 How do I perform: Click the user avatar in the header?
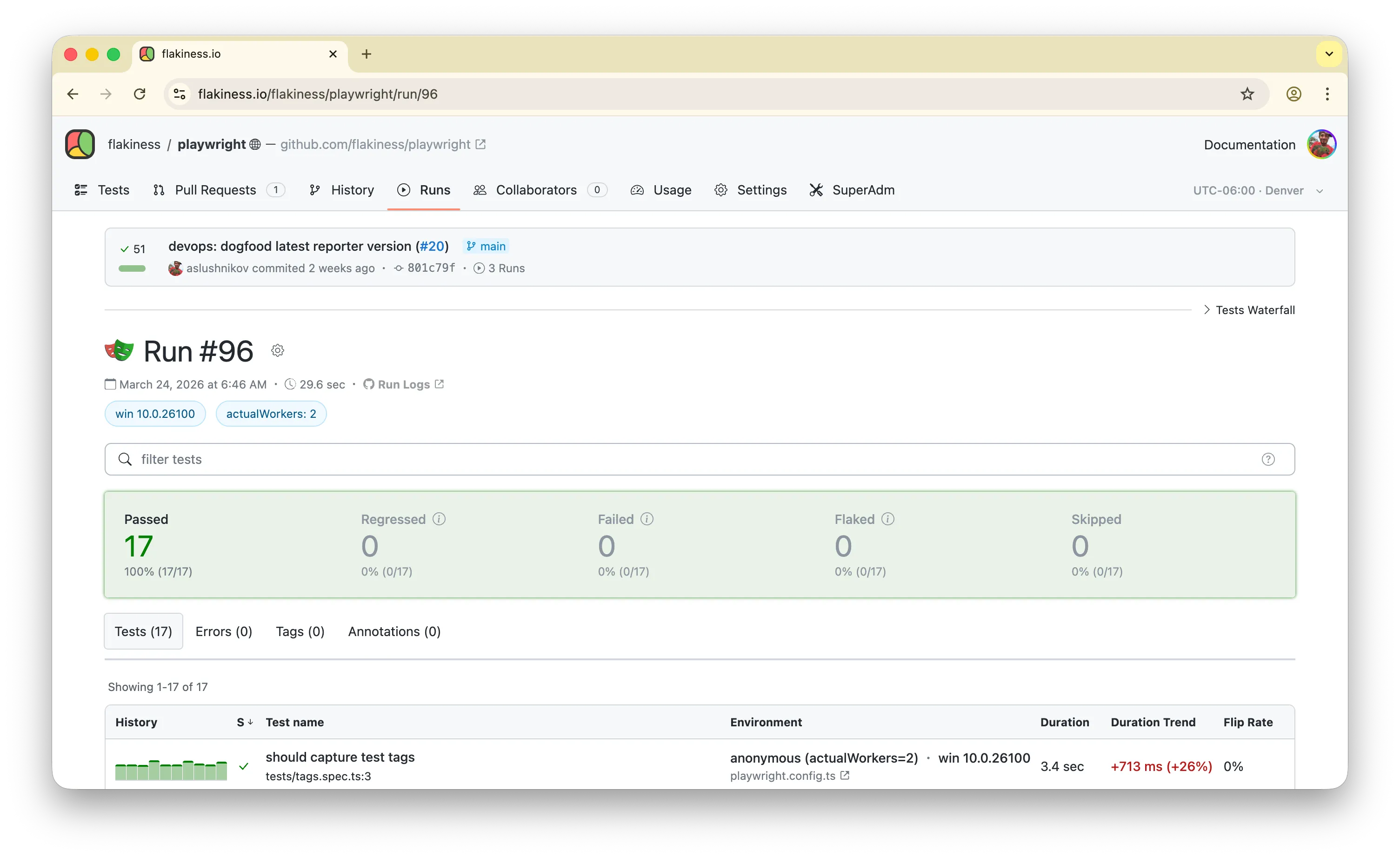pos(1321,144)
